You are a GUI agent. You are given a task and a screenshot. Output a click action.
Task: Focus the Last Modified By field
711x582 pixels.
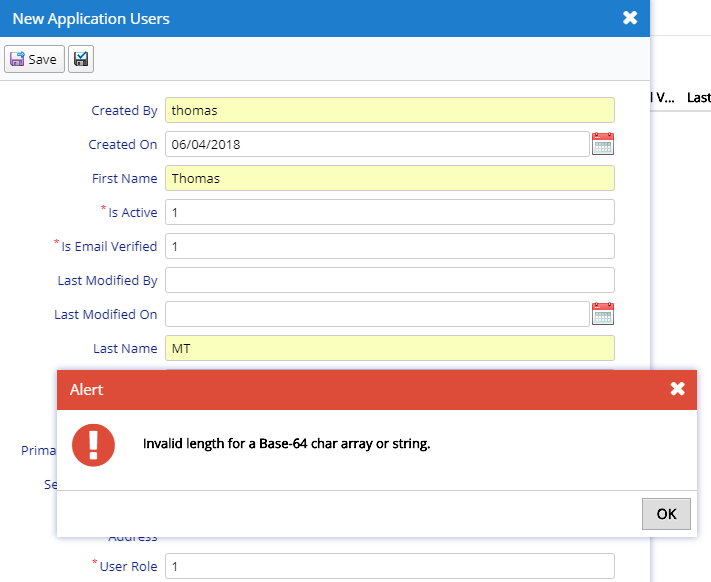[x=390, y=280]
